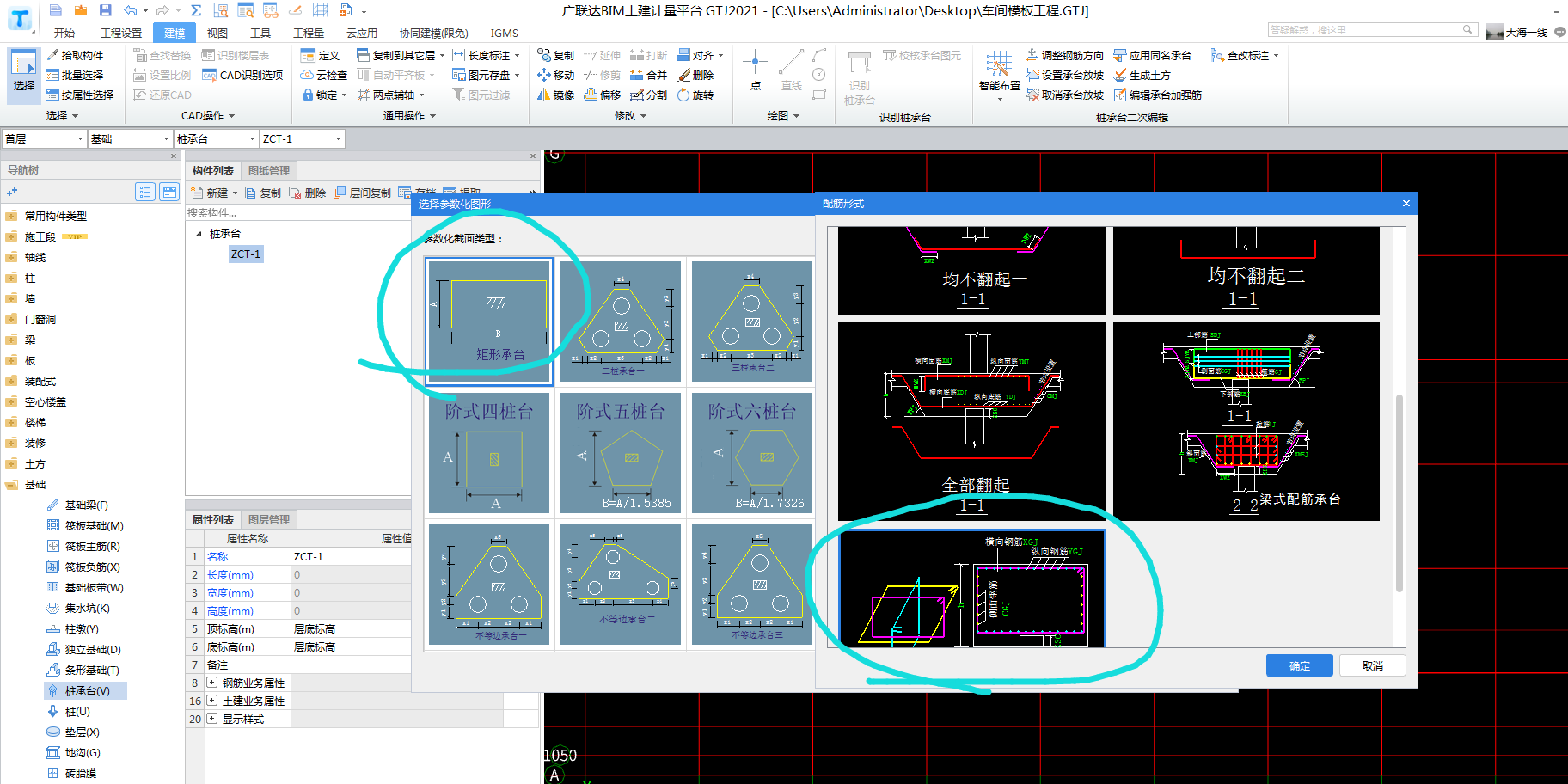Click 取消 cancel button
Screen dimensions: 1568x784
[x=1373, y=665]
